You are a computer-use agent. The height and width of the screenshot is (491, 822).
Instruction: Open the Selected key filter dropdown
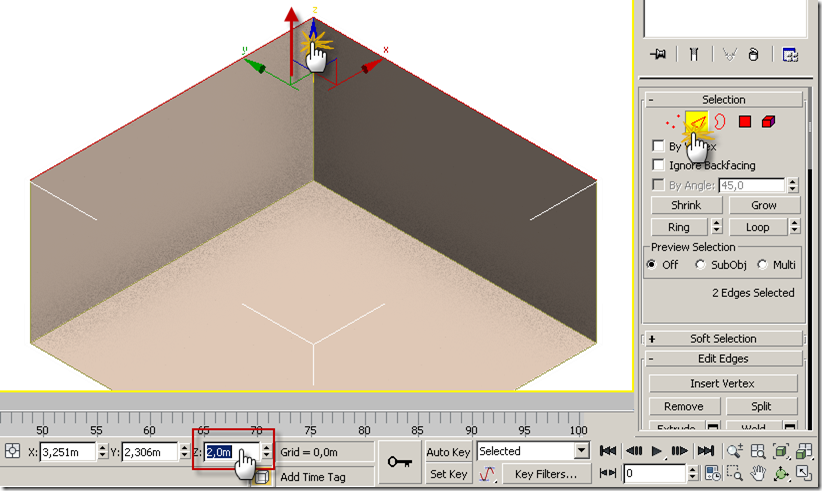pyautogui.click(x=581, y=451)
